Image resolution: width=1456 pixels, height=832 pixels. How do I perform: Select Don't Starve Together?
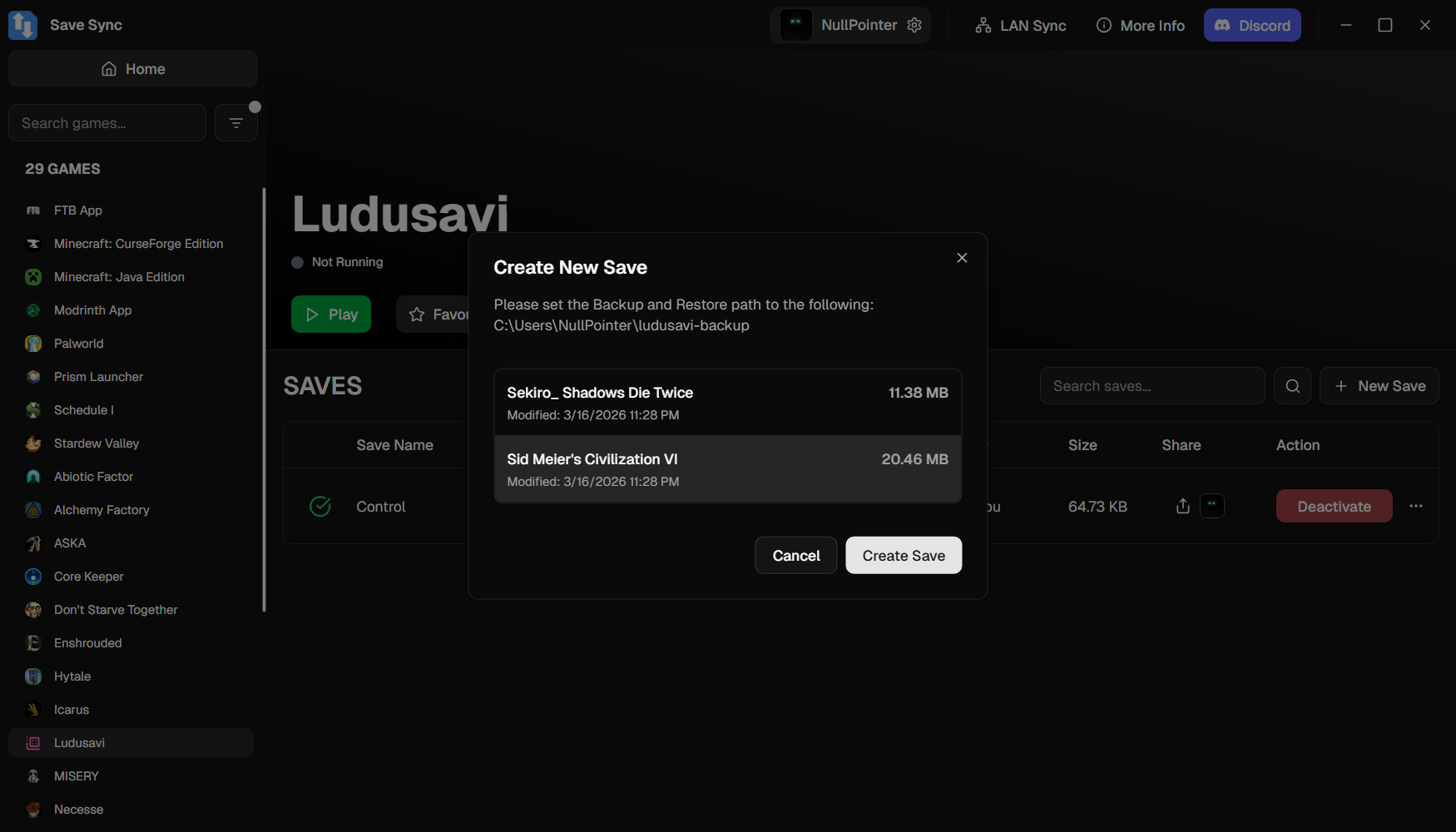(131, 610)
